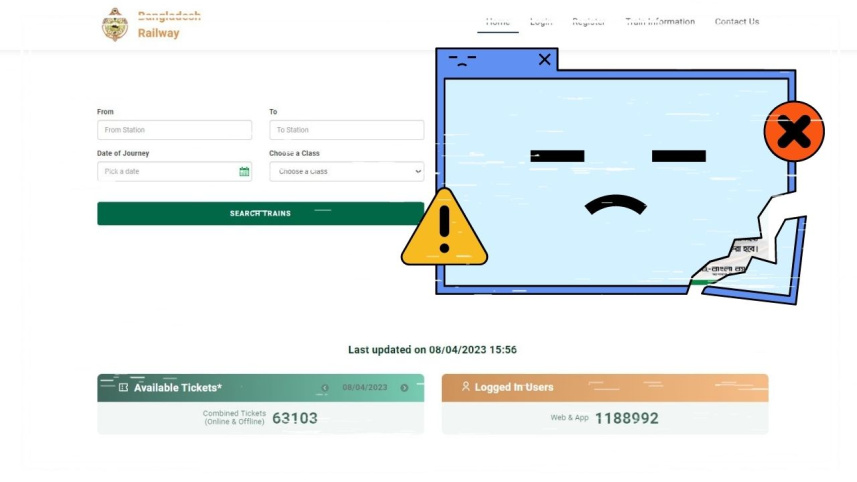
Task: Open the Contact Us menu item
Action: [x=737, y=22]
